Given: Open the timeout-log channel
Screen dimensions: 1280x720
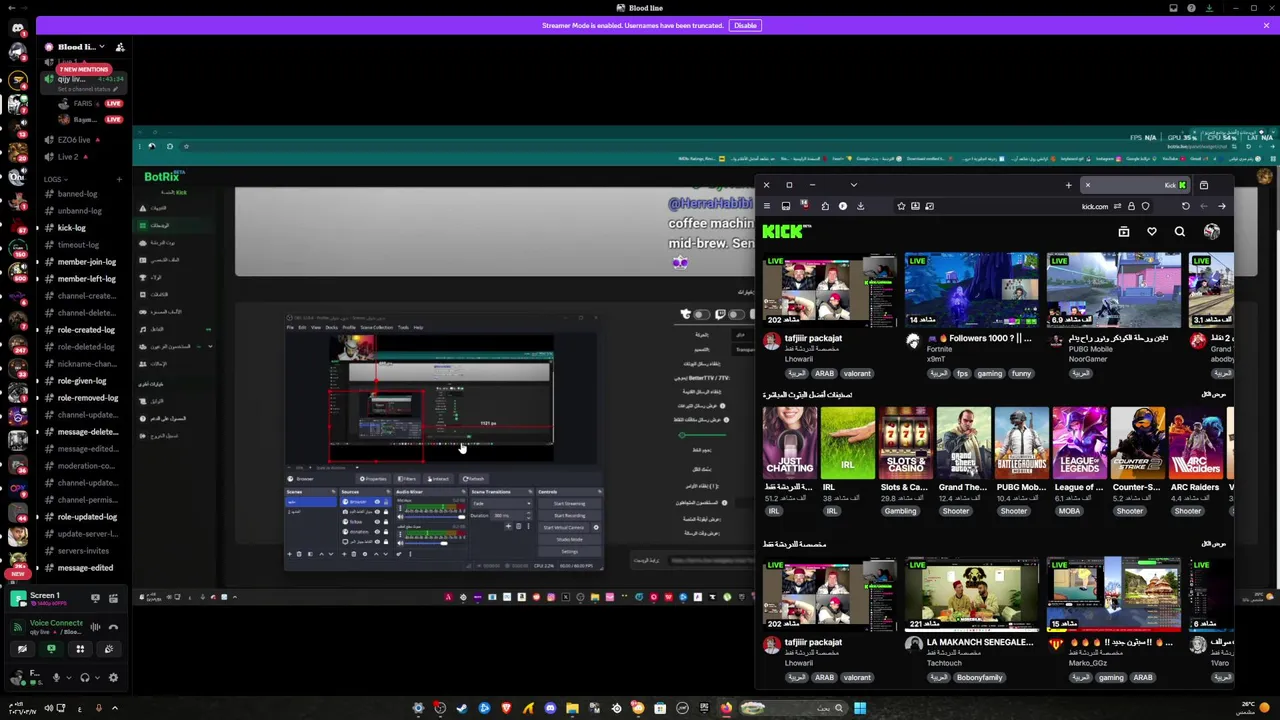Looking at the screenshot, I should pos(80,245).
